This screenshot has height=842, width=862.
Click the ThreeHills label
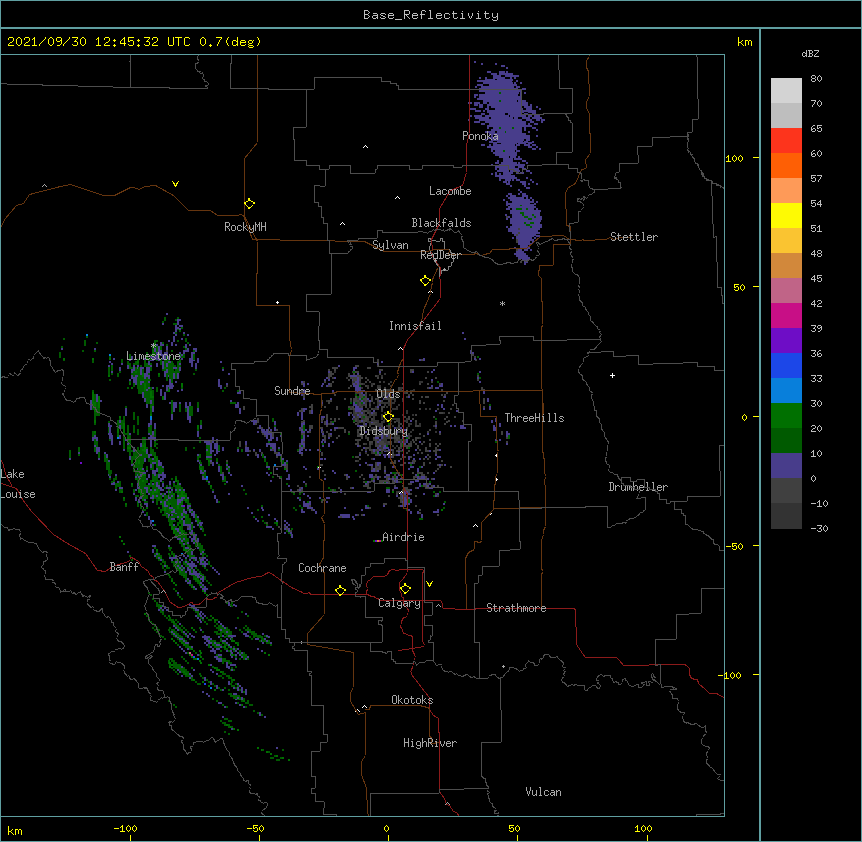[534, 418]
